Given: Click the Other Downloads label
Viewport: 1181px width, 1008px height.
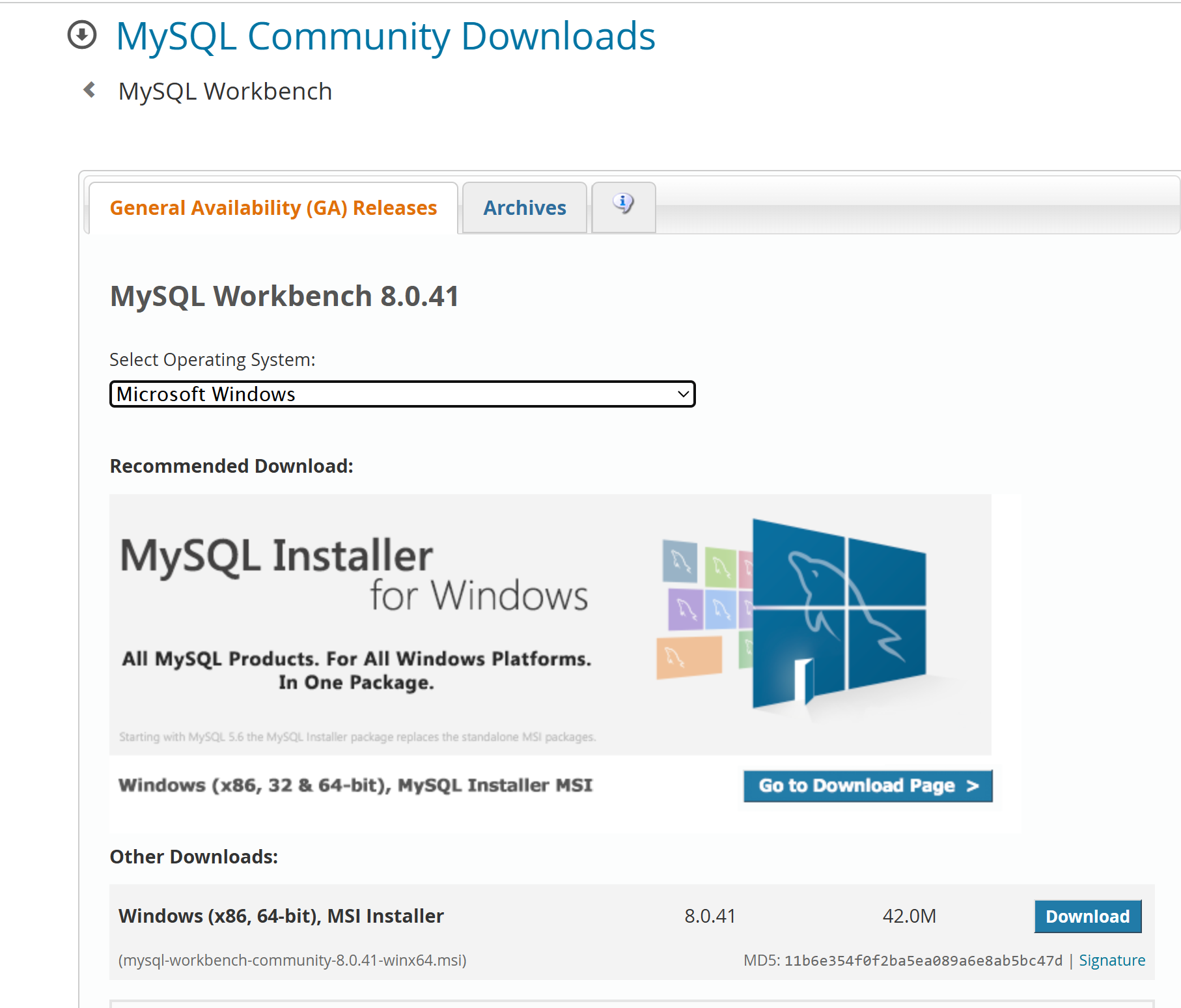Looking at the screenshot, I should pyautogui.click(x=193, y=857).
